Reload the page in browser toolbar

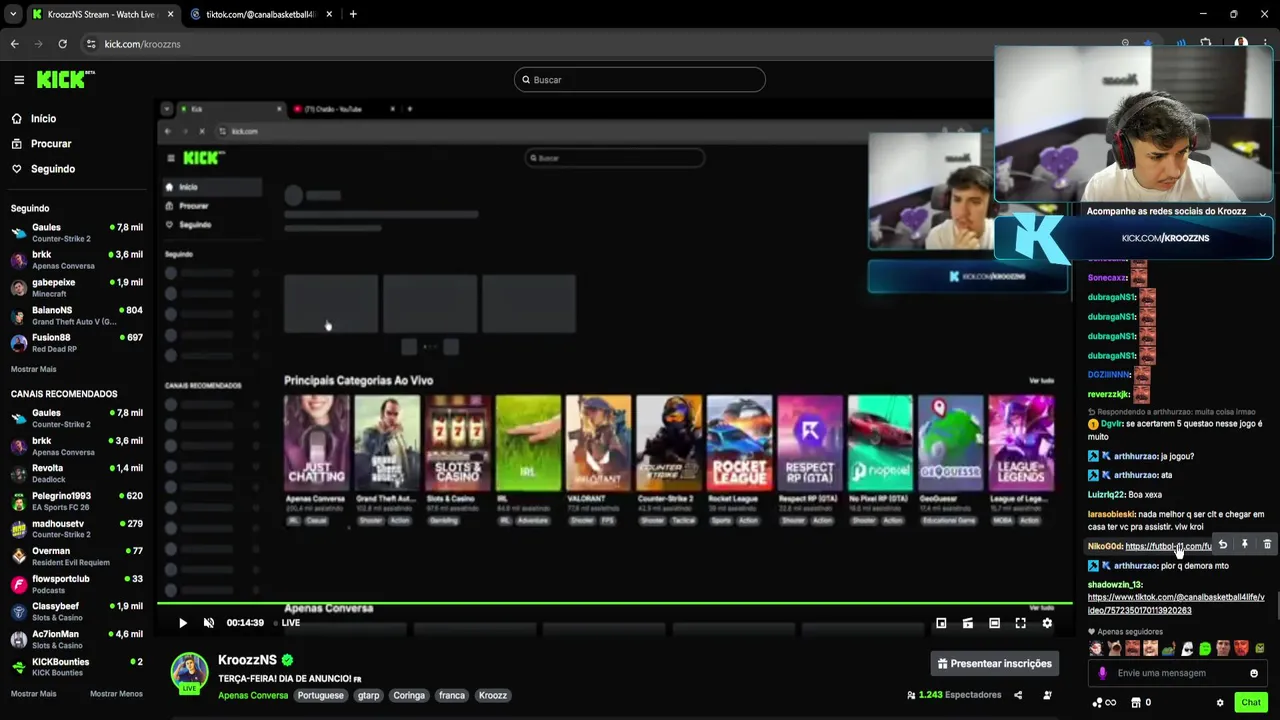62,44
